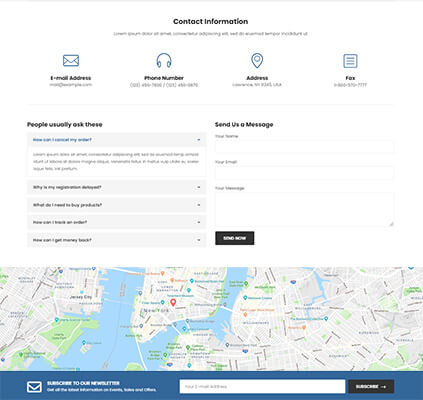
Task: Click the mail@example.com email link
Action: tap(71, 85)
